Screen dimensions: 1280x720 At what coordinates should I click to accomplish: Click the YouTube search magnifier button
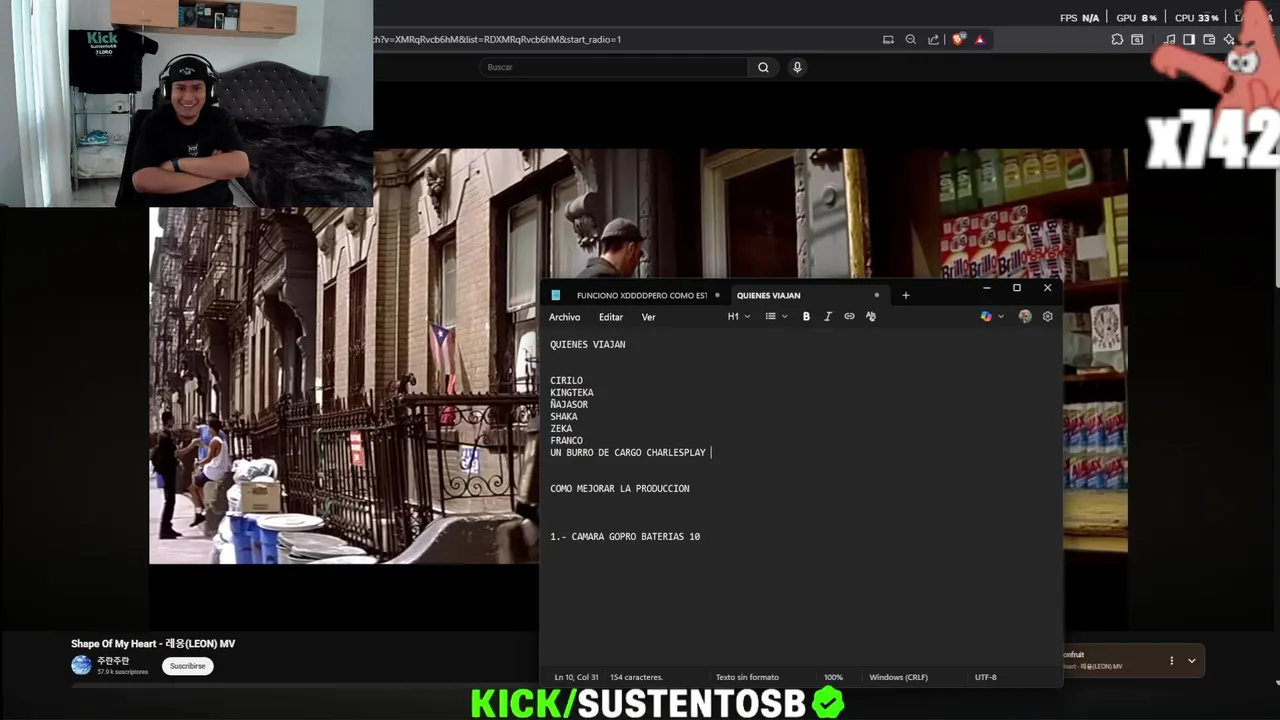763,67
